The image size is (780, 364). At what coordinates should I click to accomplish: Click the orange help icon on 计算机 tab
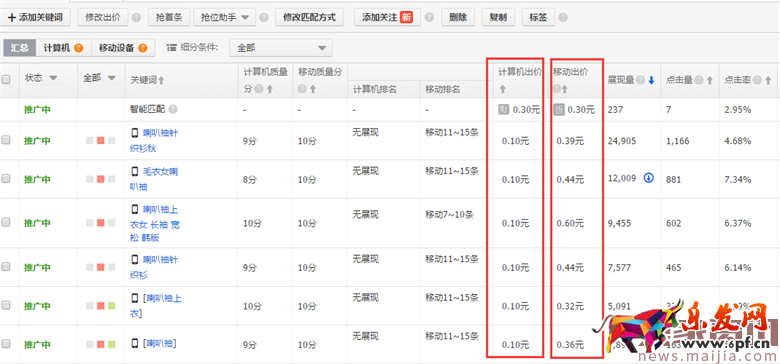click(78, 48)
